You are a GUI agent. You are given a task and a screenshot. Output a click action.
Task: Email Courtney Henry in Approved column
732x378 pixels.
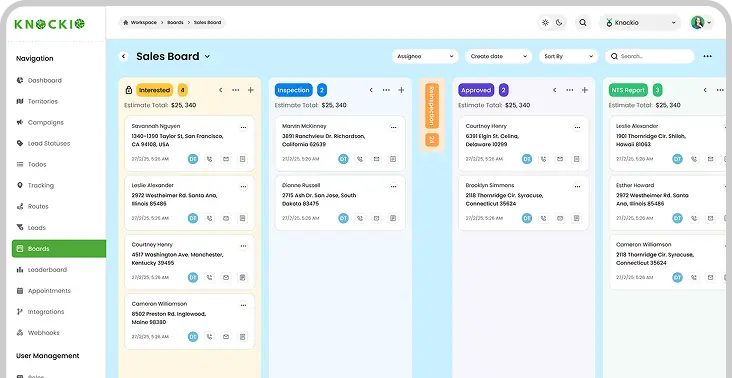coord(560,159)
